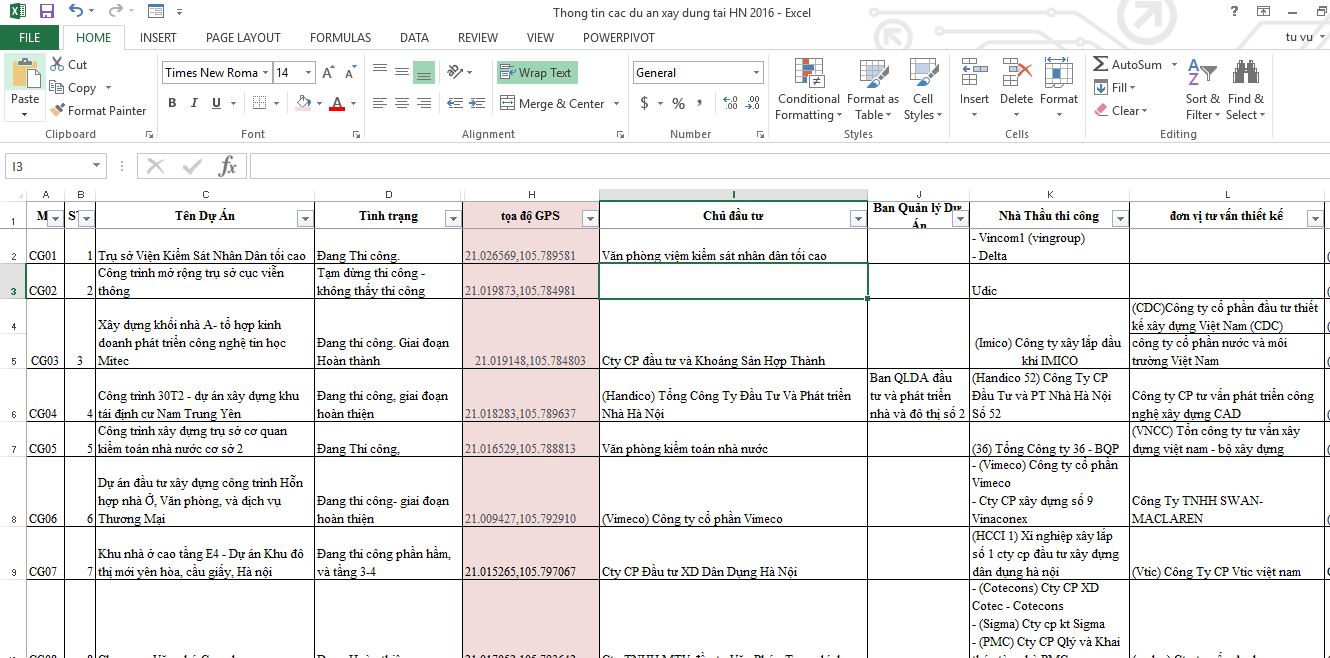This screenshot has width=1330, height=658.
Task: Open filter dropdown for Tình trạng column
Action: 452,218
